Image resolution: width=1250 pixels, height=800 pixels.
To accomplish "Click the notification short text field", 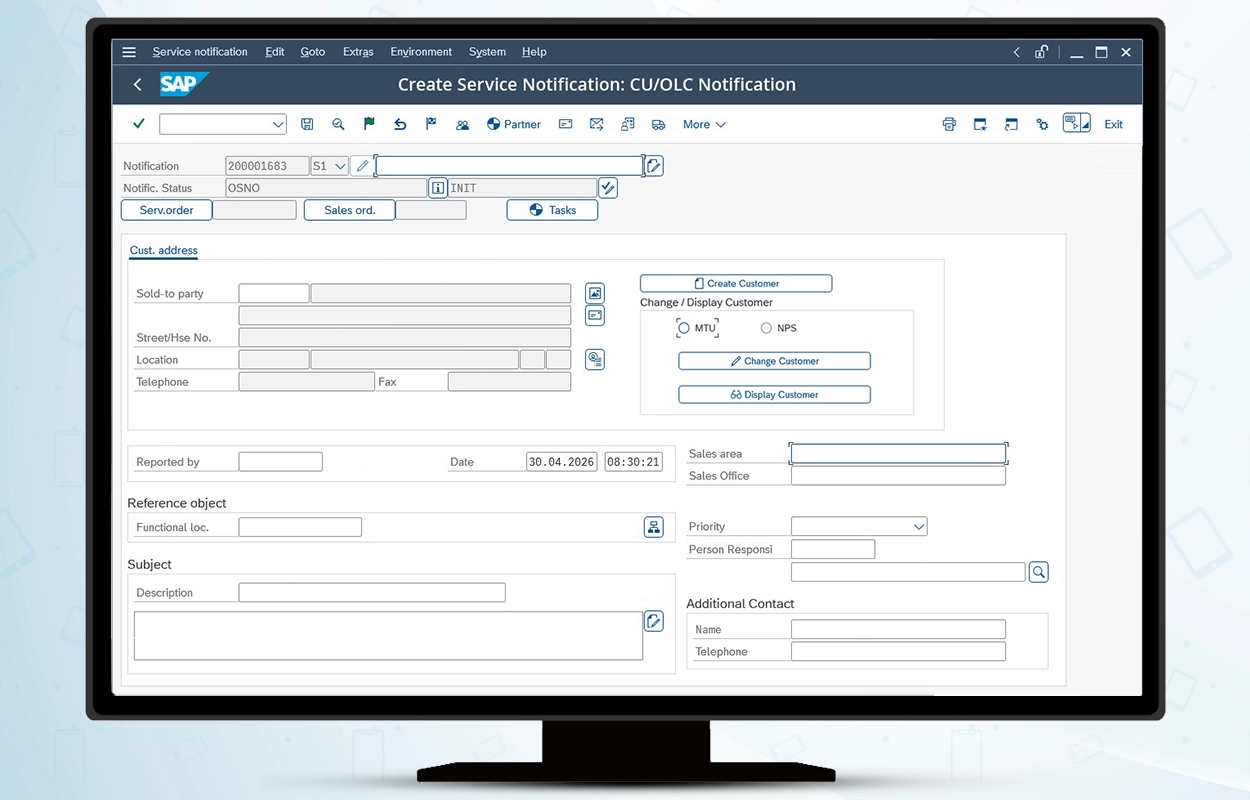I will tap(510, 166).
